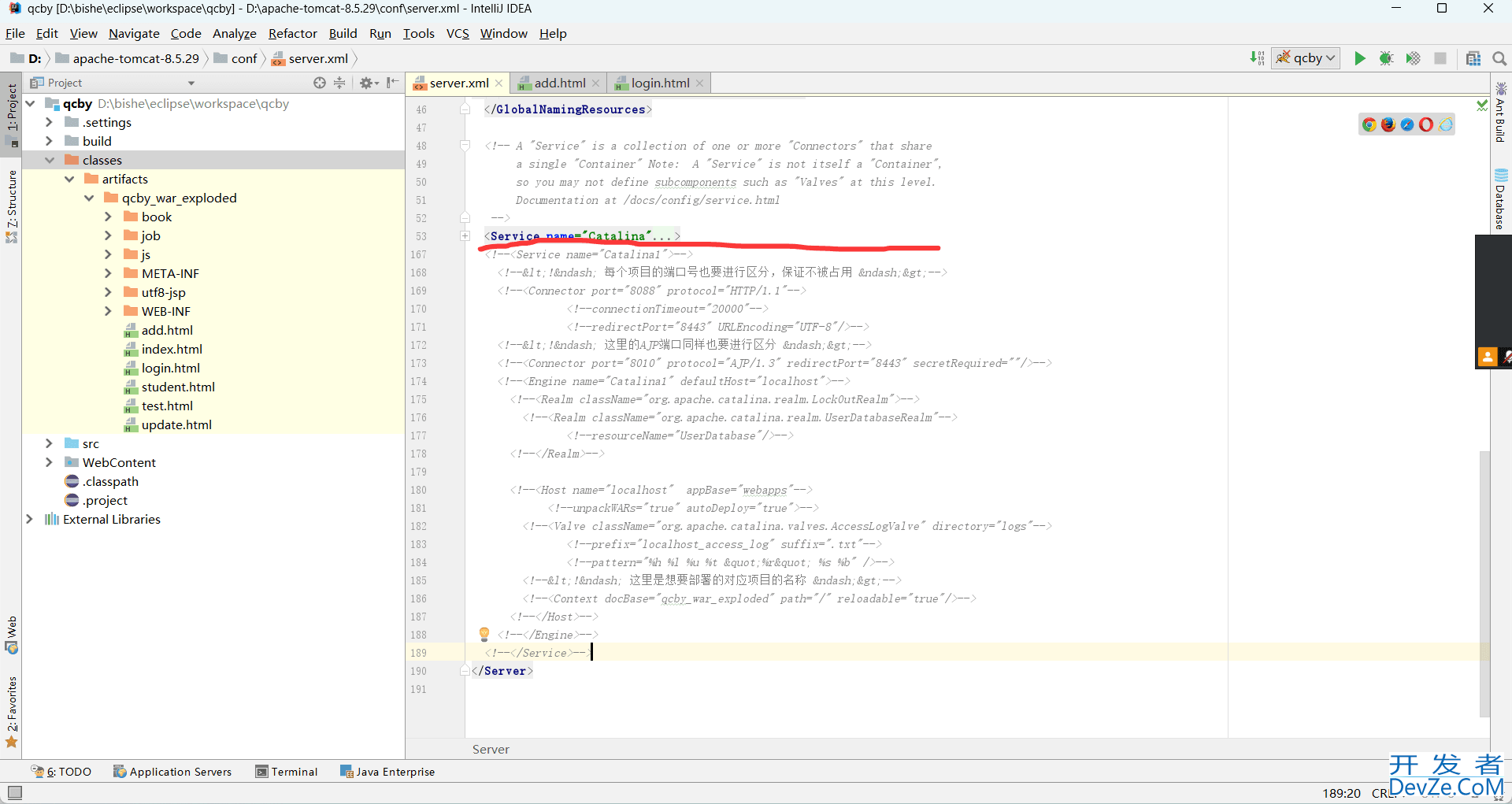Preview file in Internet Explorer
The image size is (1512, 804).
pos(1446,124)
